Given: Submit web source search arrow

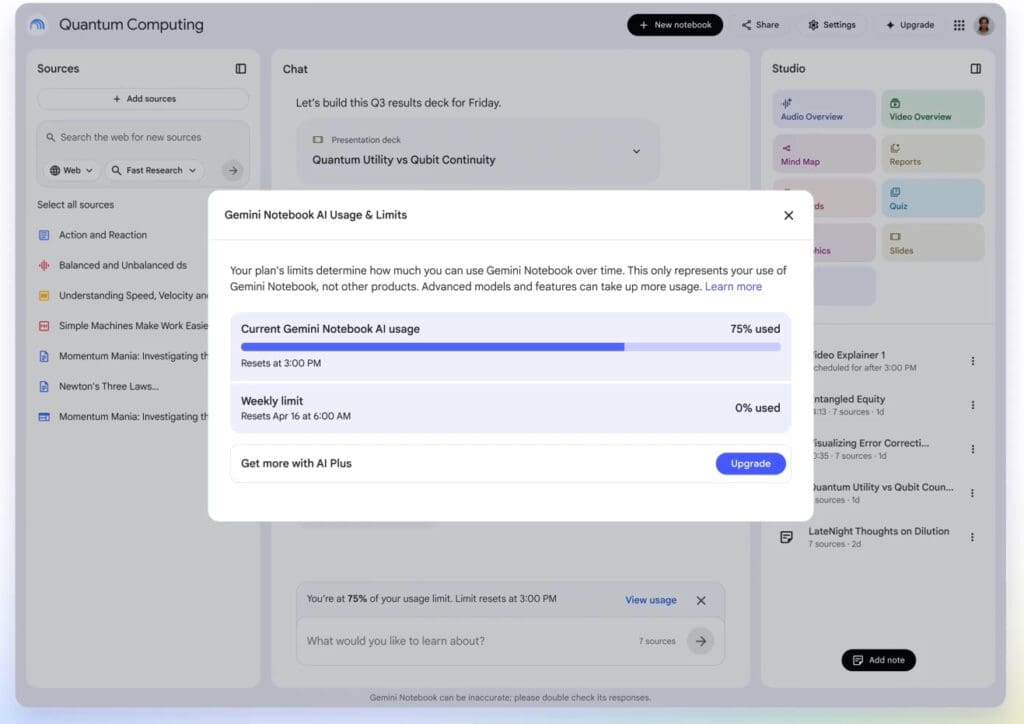Looking at the screenshot, I should click(233, 170).
